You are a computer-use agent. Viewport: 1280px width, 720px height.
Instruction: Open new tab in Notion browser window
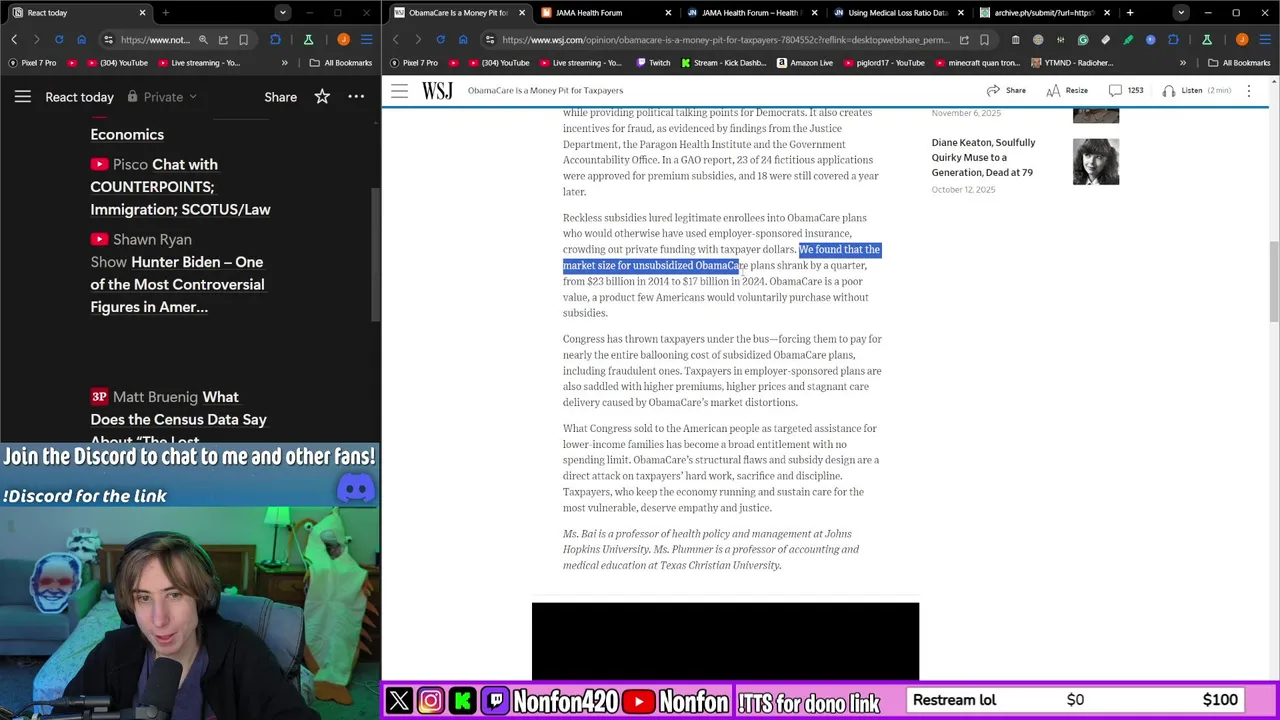tap(165, 13)
